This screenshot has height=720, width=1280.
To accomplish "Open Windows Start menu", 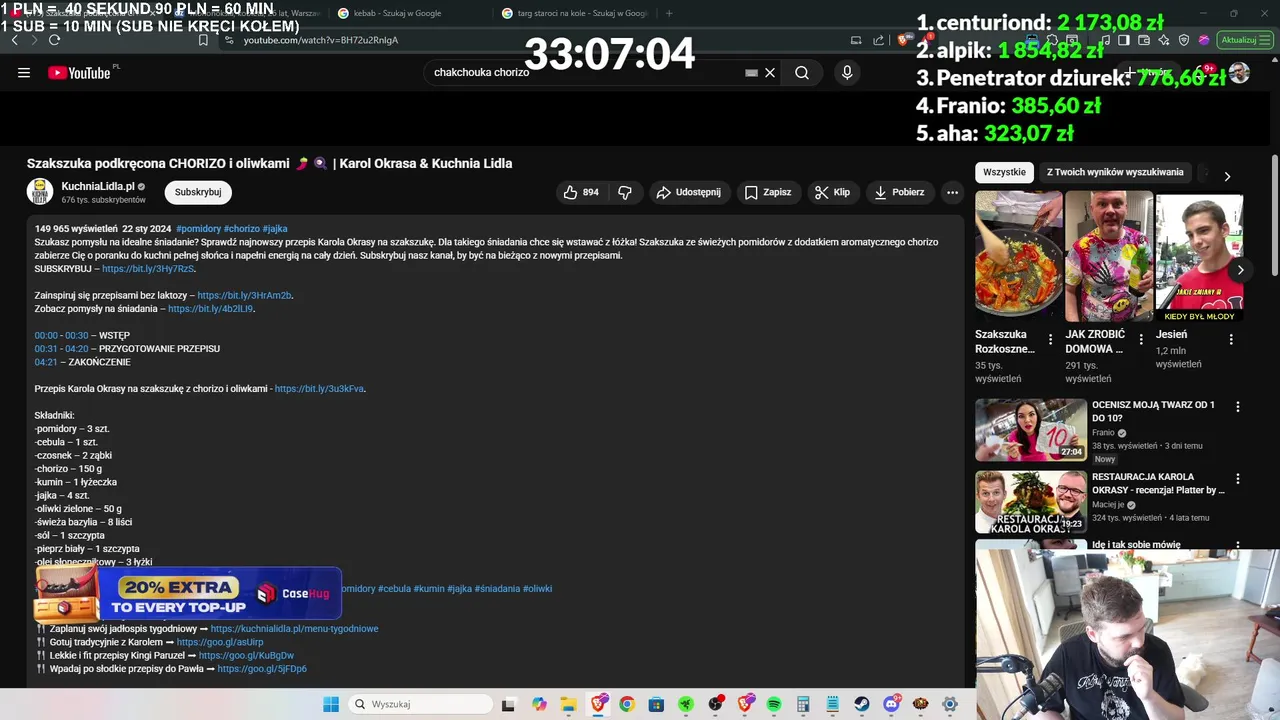I will (x=331, y=704).
